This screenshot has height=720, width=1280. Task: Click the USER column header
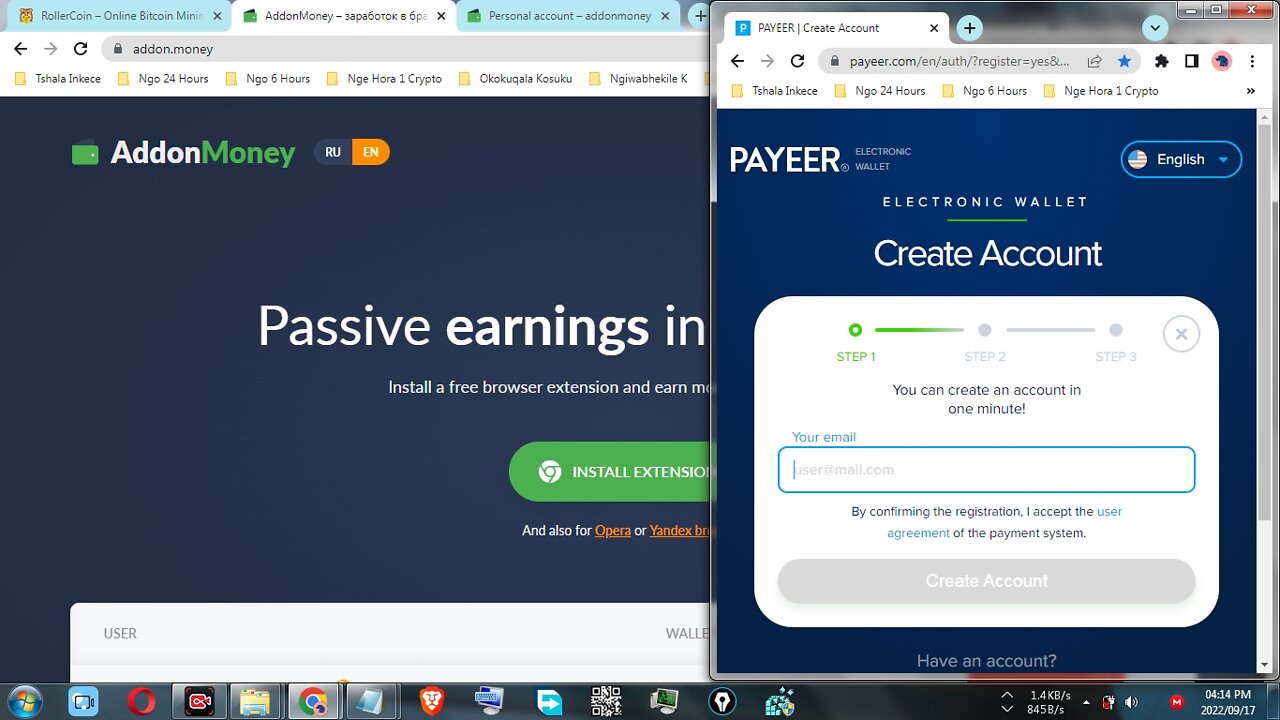(120, 633)
